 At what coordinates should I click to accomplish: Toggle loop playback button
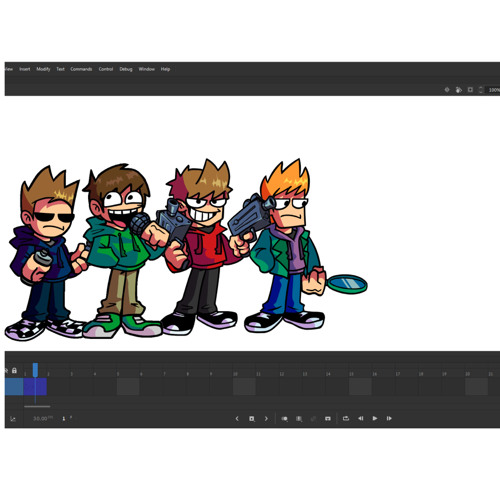pyautogui.click(x=346, y=418)
